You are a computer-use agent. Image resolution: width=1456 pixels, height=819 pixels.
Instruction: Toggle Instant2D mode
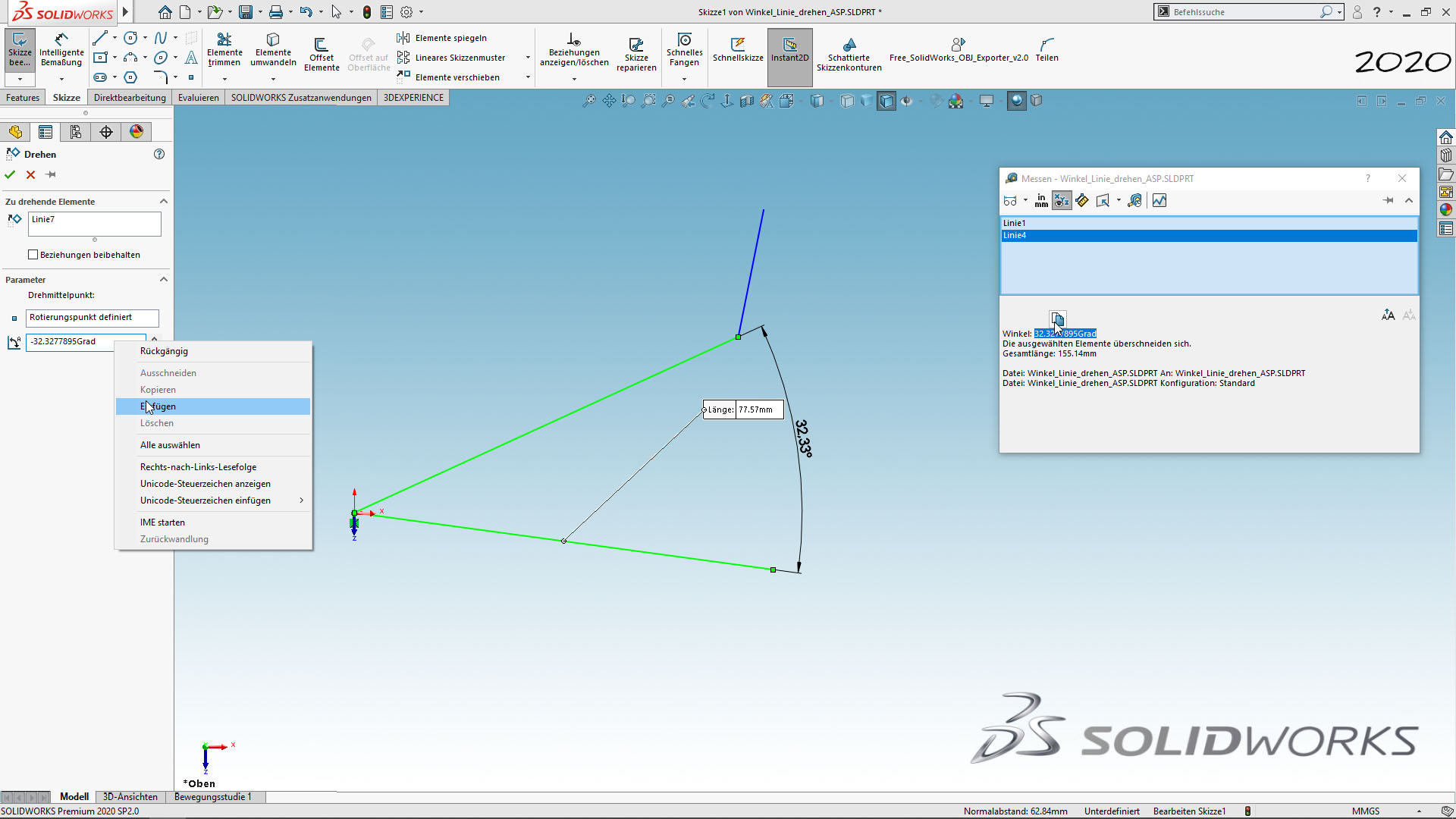tap(789, 57)
